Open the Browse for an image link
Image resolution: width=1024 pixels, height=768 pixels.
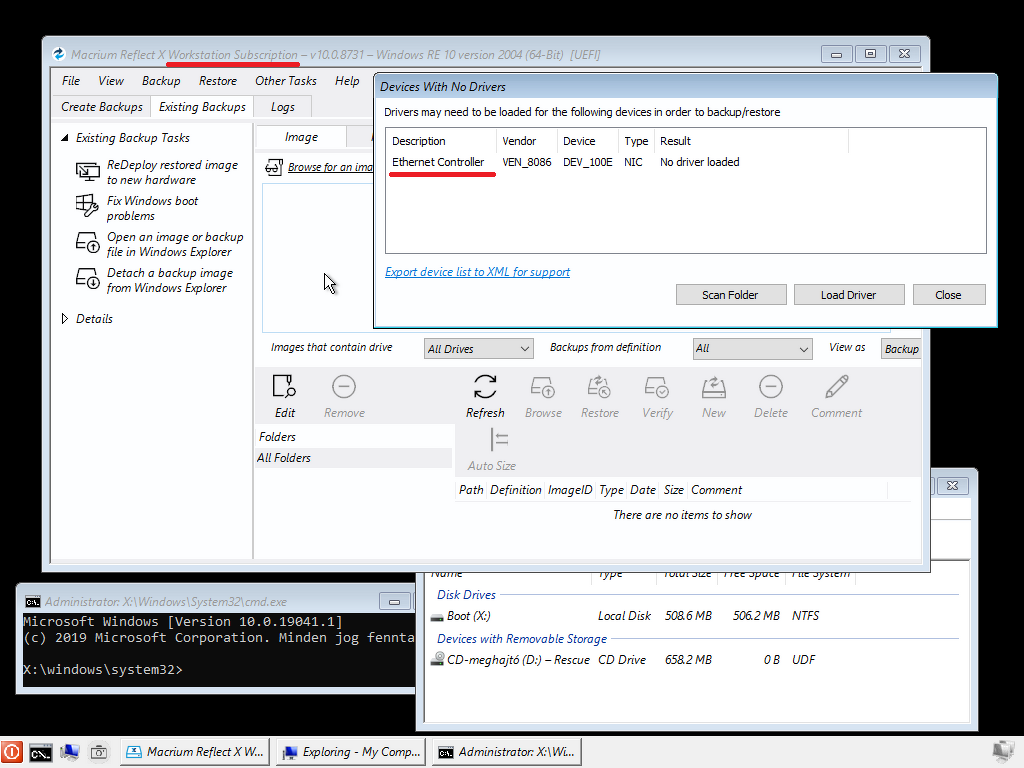tap(330, 167)
